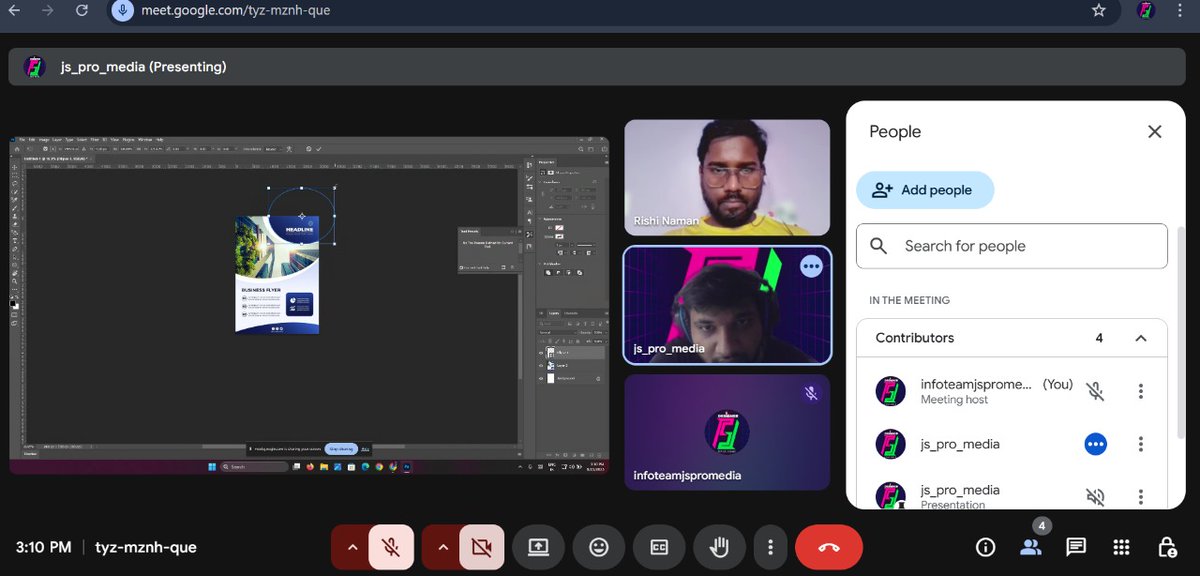The height and width of the screenshot is (576, 1200).
Task: Click the browser forward arrow
Action: pos(48,11)
